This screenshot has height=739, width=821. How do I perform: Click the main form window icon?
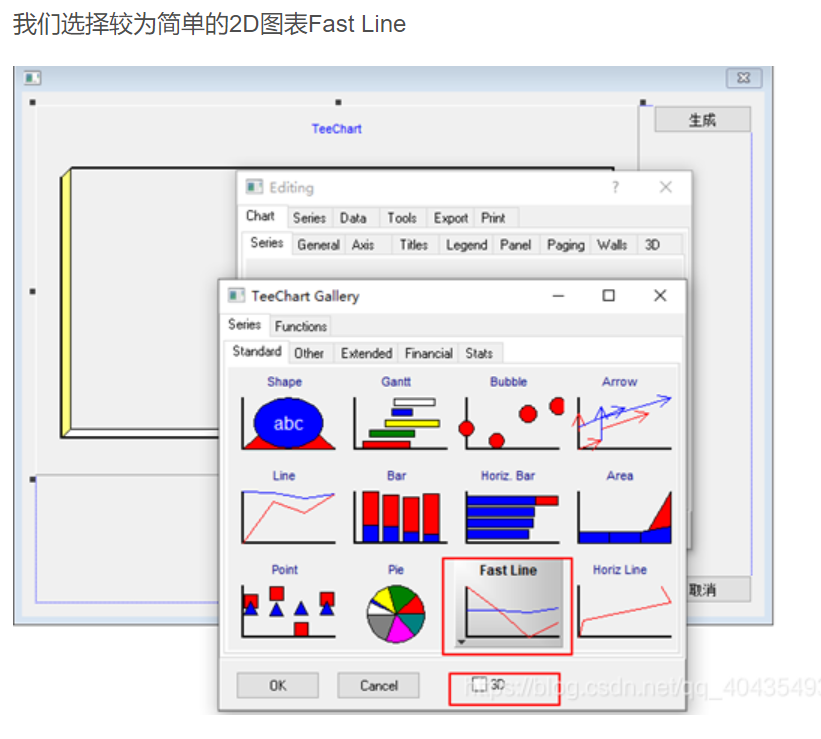tap(32, 78)
